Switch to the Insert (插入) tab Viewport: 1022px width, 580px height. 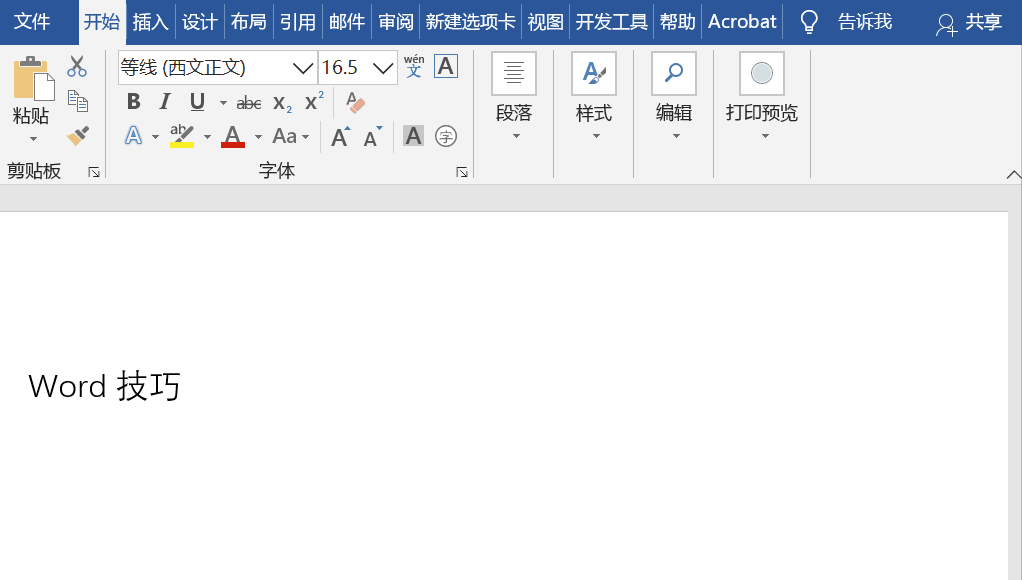coord(151,22)
